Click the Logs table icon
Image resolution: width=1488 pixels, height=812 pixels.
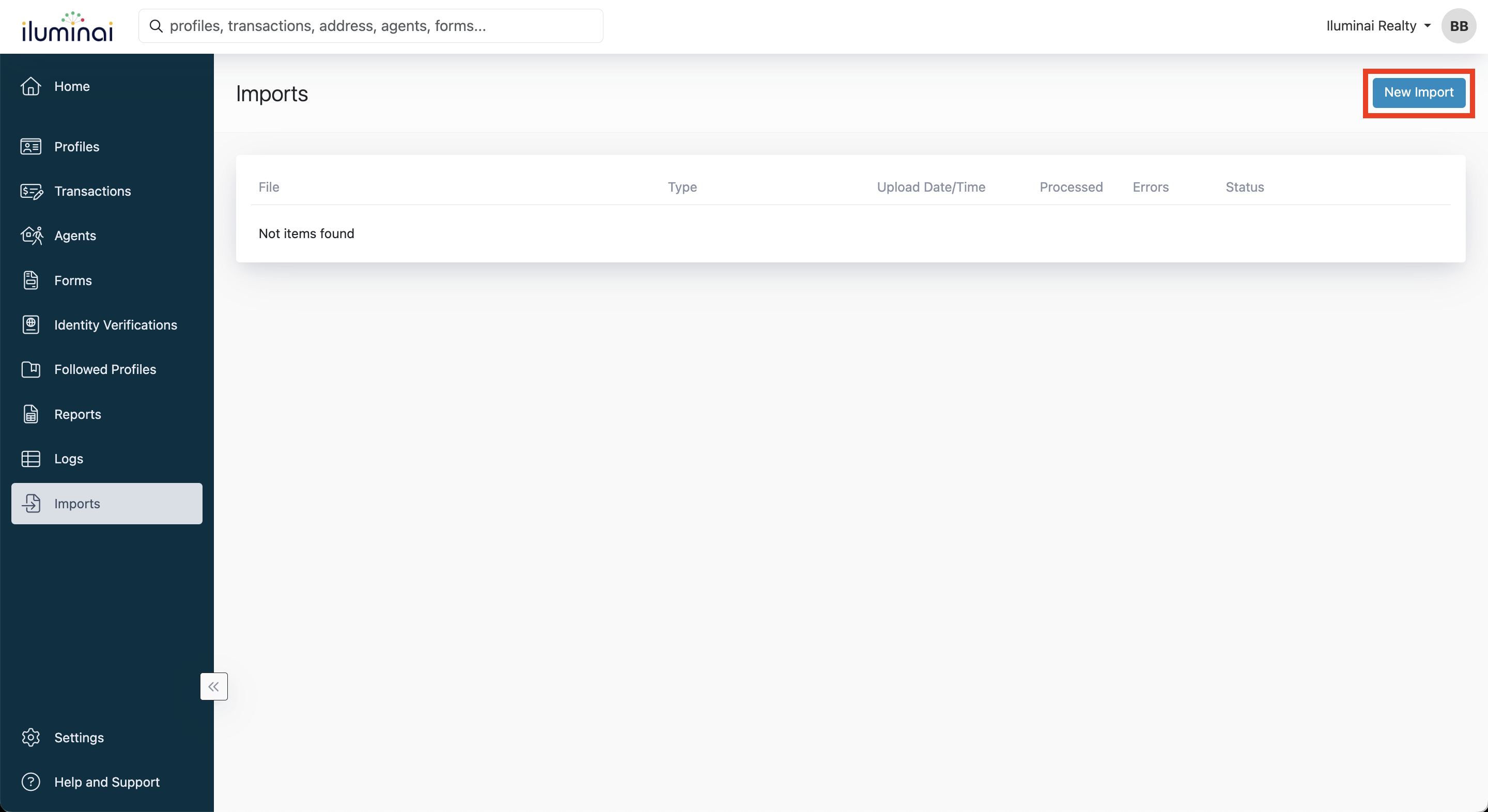coord(30,459)
